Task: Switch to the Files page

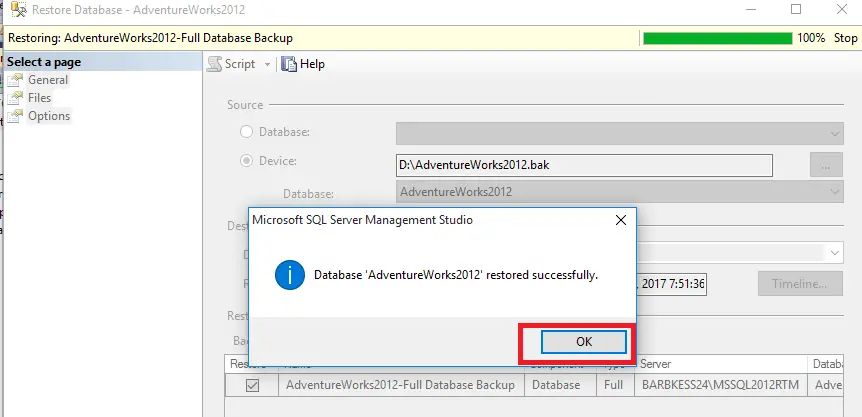Action: 39,98
